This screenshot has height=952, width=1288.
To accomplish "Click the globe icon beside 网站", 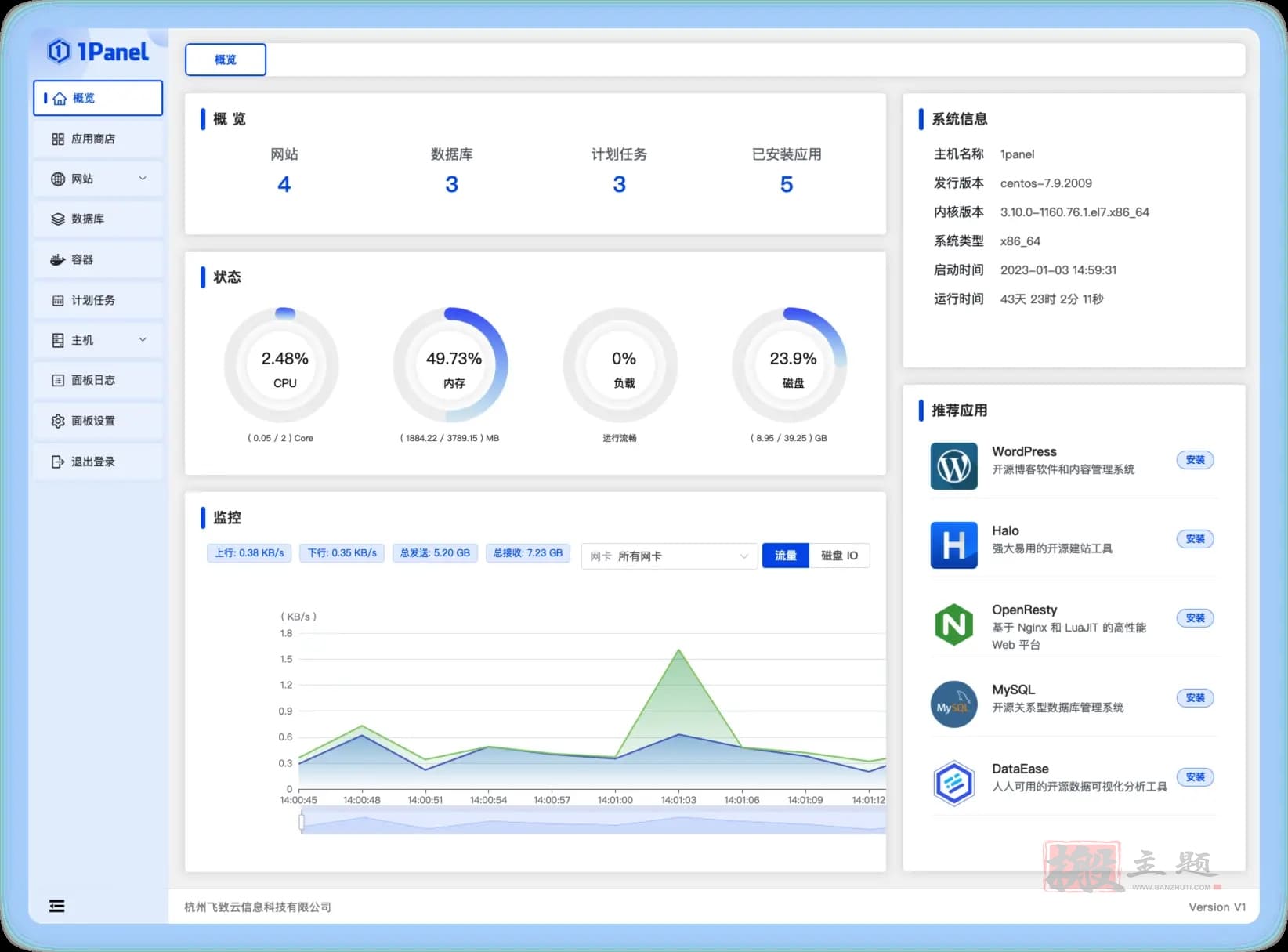I will [x=58, y=179].
